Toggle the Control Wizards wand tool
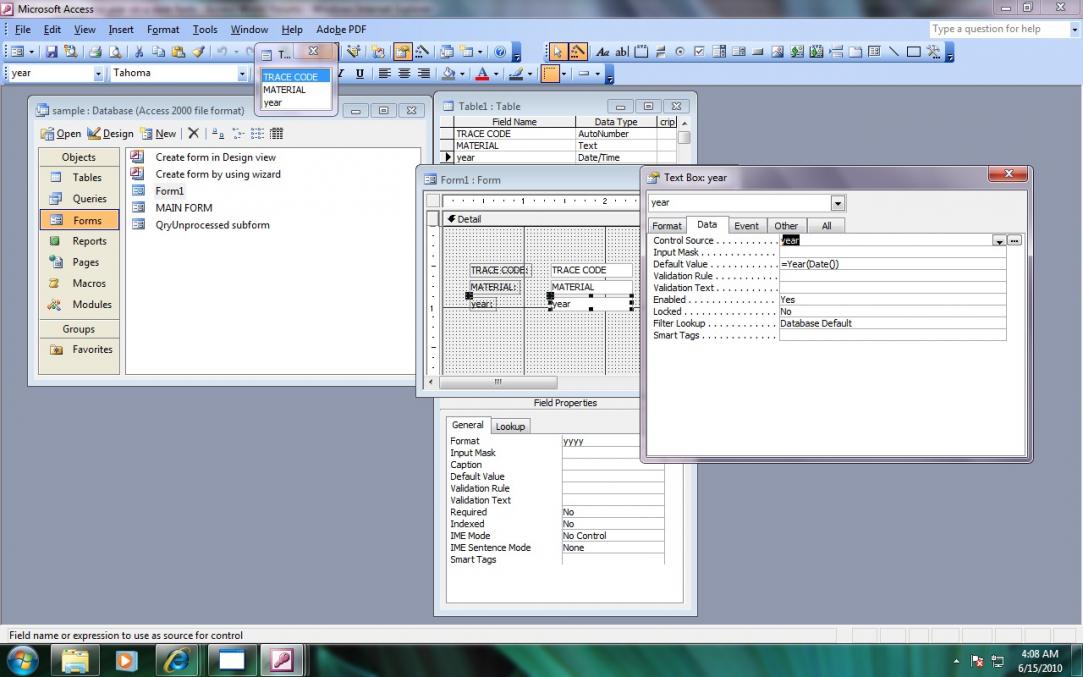Viewport: 1083px width, 677px height. click(577, 52)
